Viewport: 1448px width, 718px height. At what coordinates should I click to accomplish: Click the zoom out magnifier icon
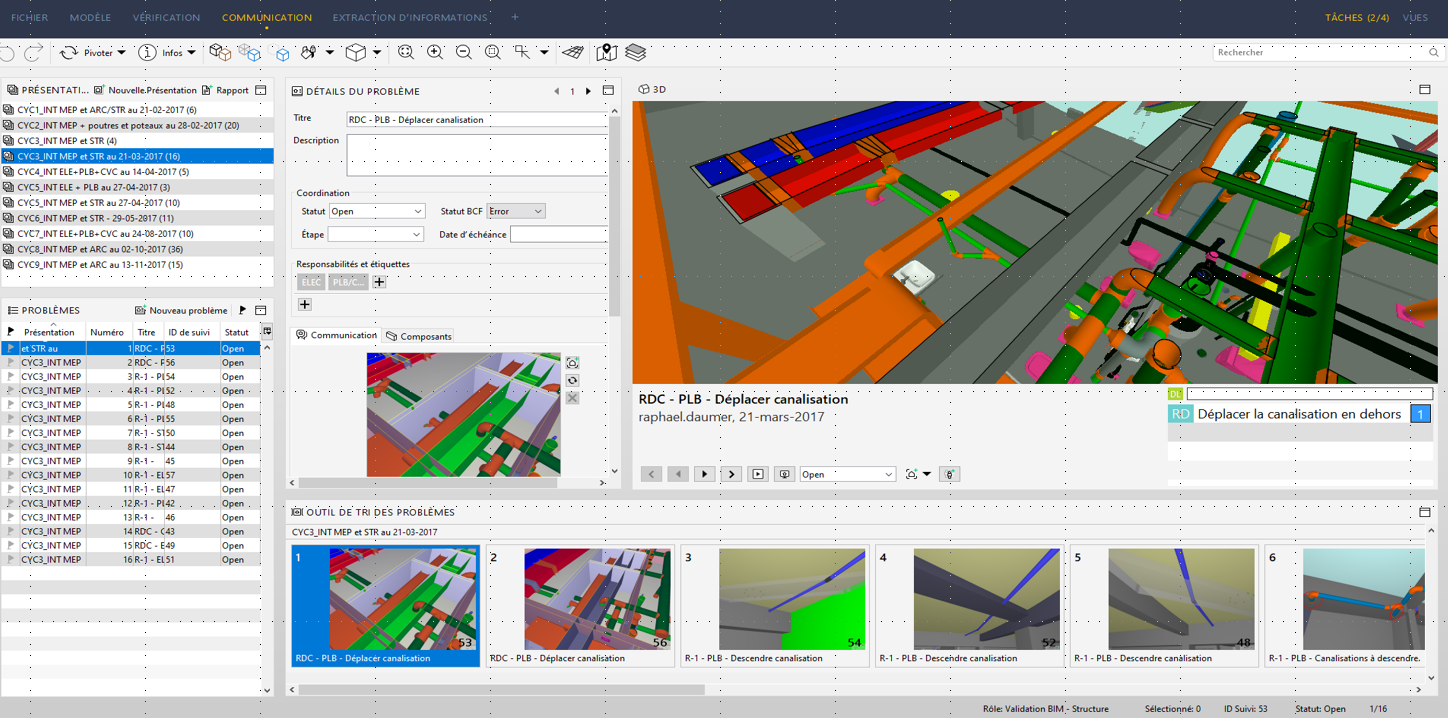(464, 53)
